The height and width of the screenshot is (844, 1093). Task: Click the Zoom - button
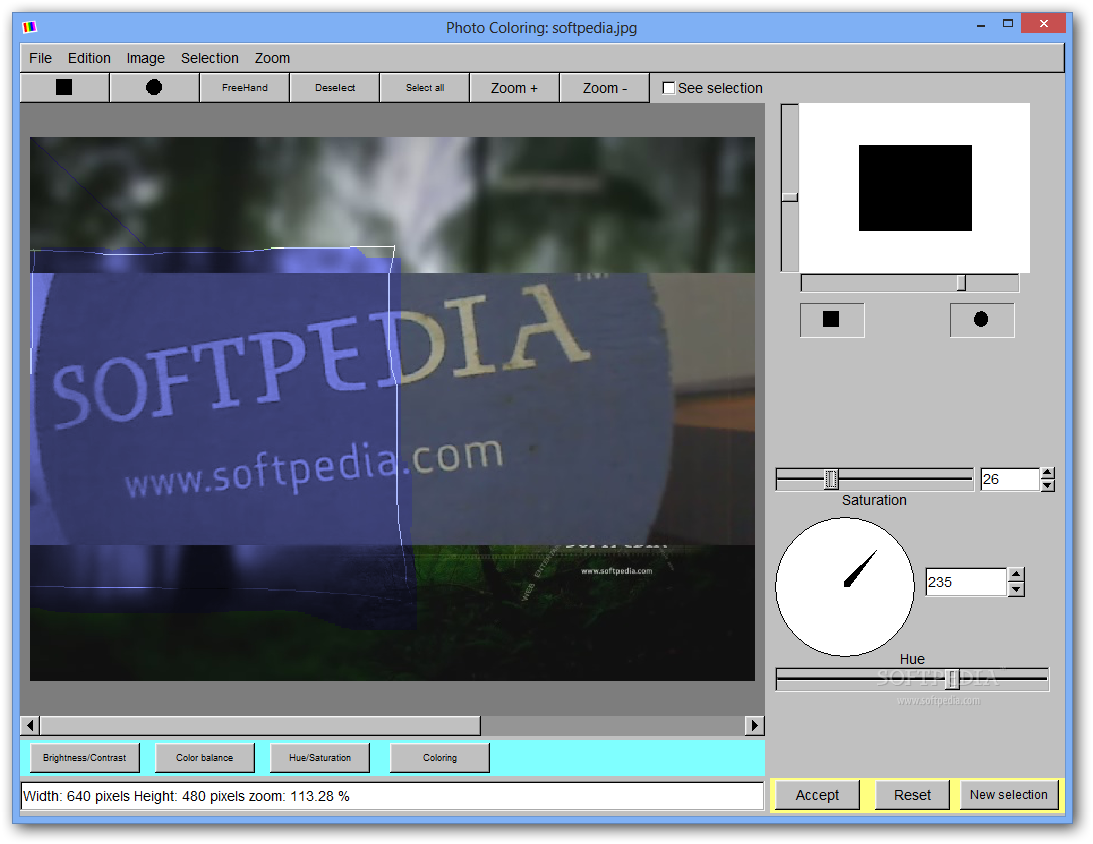pos(604,88)
